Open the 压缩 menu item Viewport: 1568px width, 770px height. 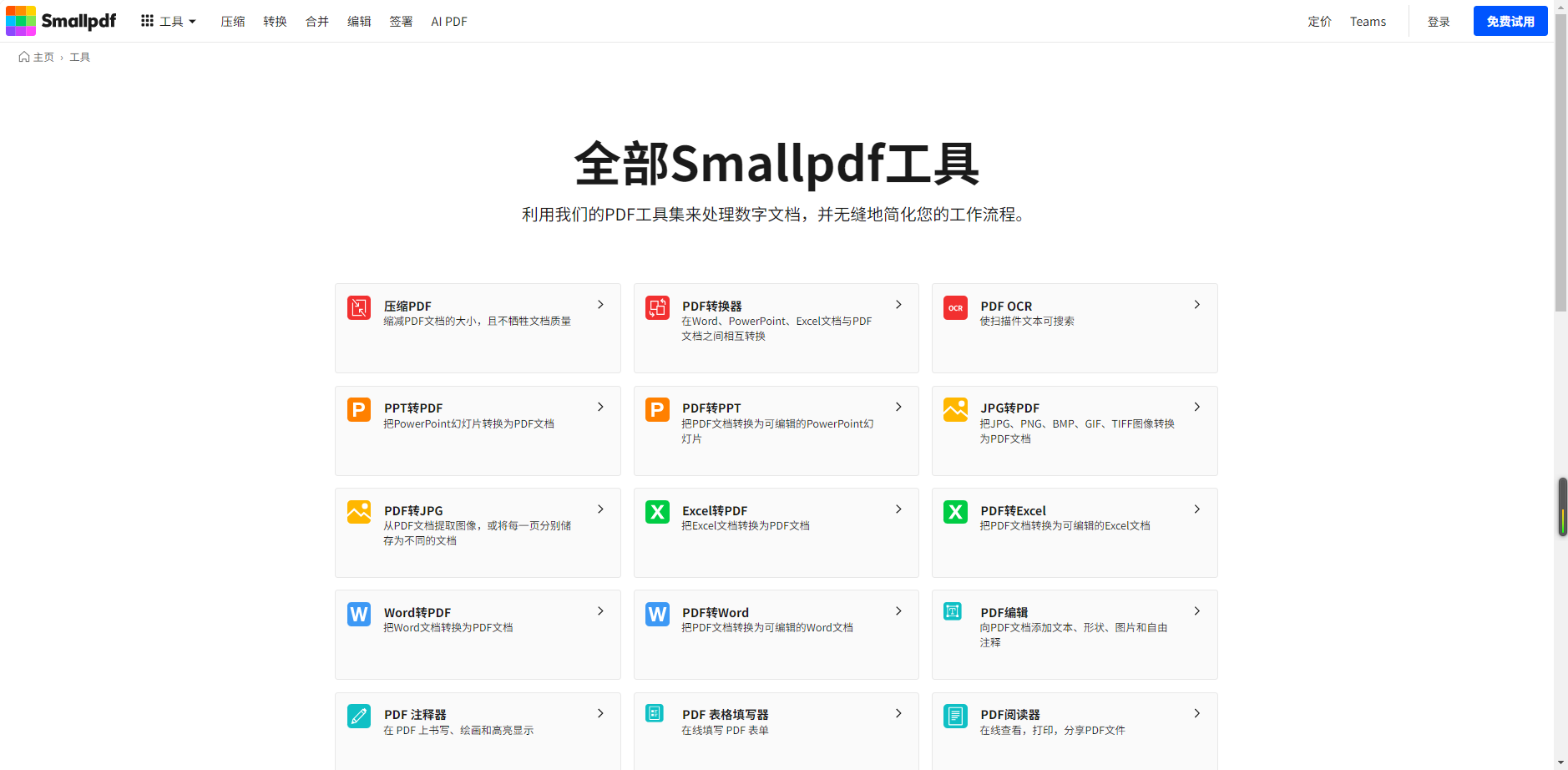pyautogui.click(x=232, y=22)
